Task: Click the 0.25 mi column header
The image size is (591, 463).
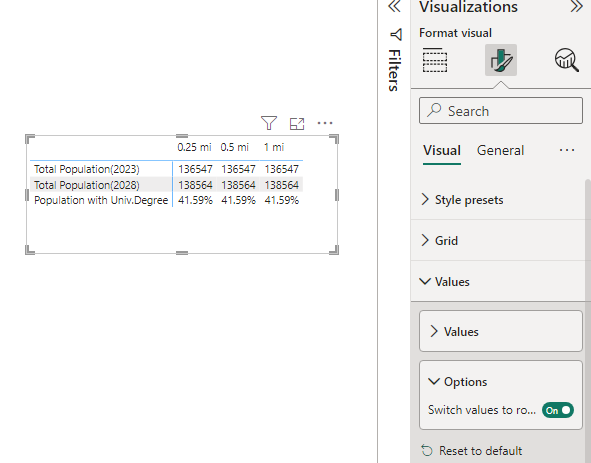Action: pos(194,147)
